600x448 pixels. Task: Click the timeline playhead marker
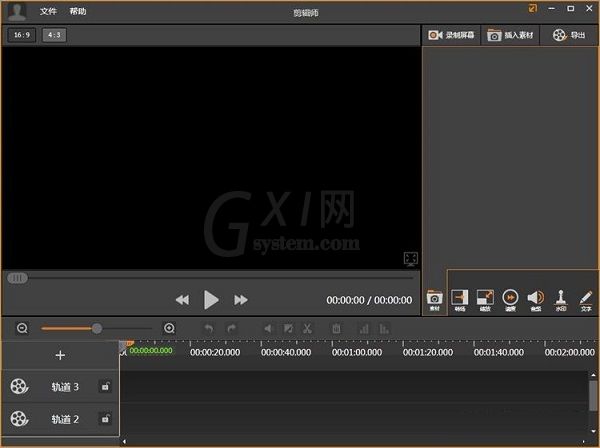click(126, 346)
